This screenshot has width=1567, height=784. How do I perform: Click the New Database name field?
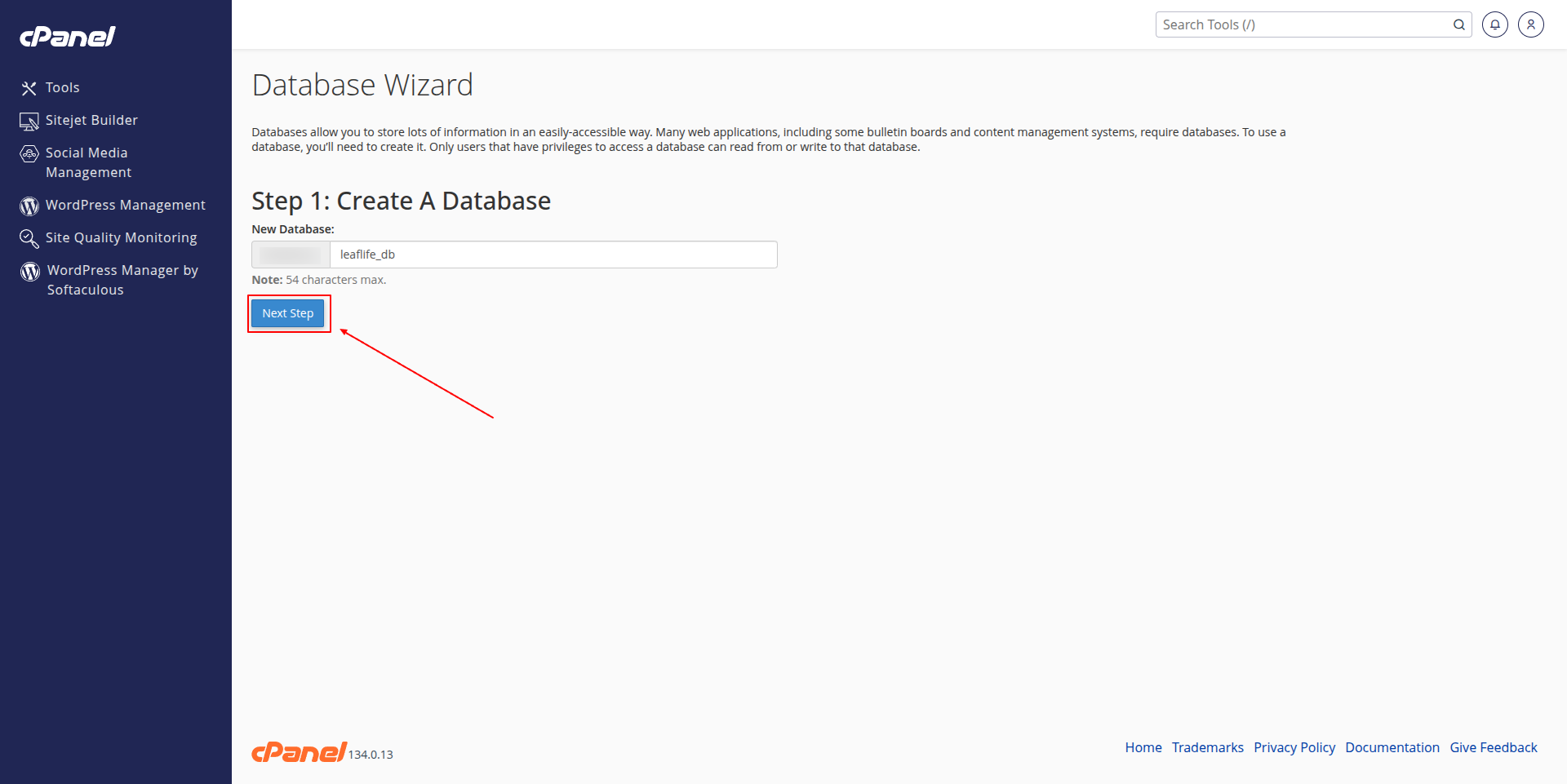(x=553, y=255)
